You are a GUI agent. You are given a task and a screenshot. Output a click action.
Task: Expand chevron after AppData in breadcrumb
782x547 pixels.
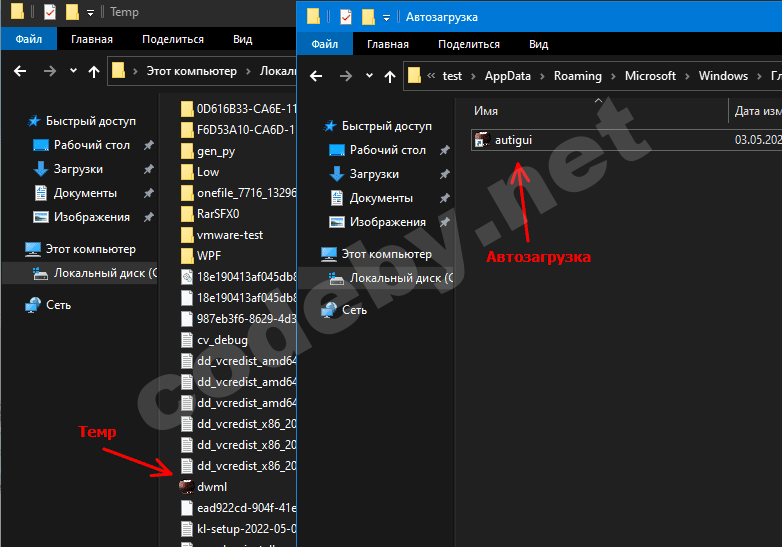543,76
